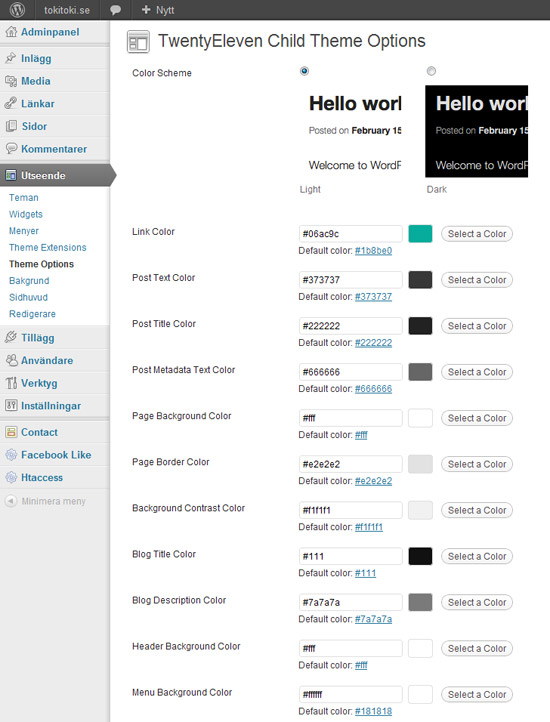Open the Widgets submenu item
Viewport: 550px width, 722px height.
(26, 214)
